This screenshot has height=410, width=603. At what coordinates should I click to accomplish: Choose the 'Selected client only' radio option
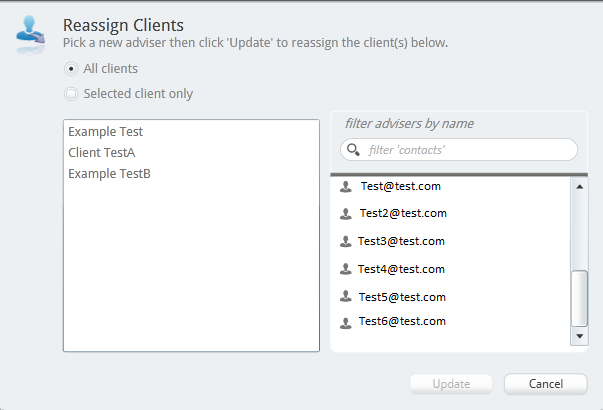(70, 94)
